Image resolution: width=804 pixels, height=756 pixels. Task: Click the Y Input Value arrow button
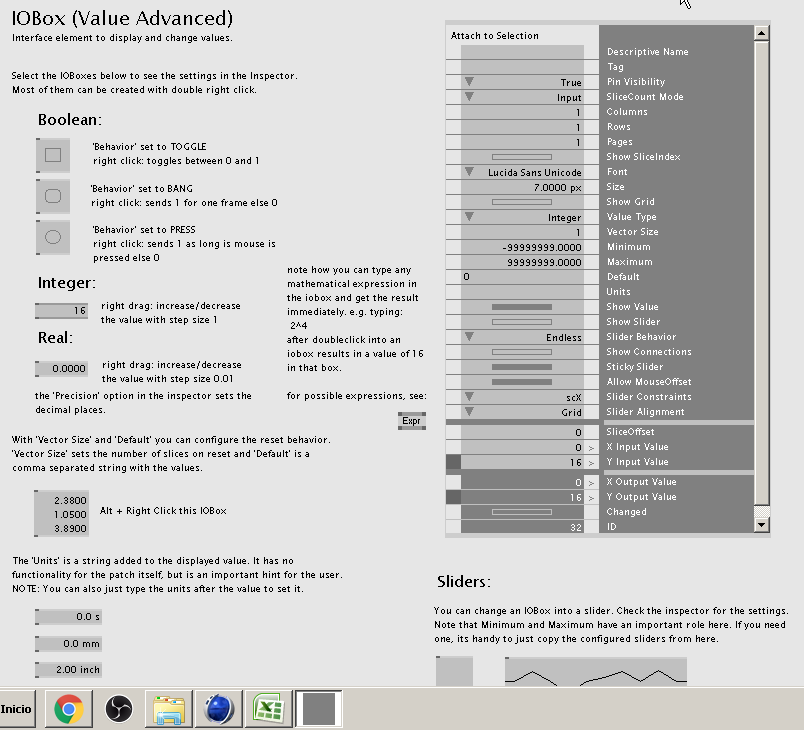pyautogui.click(x=591, y=463)
